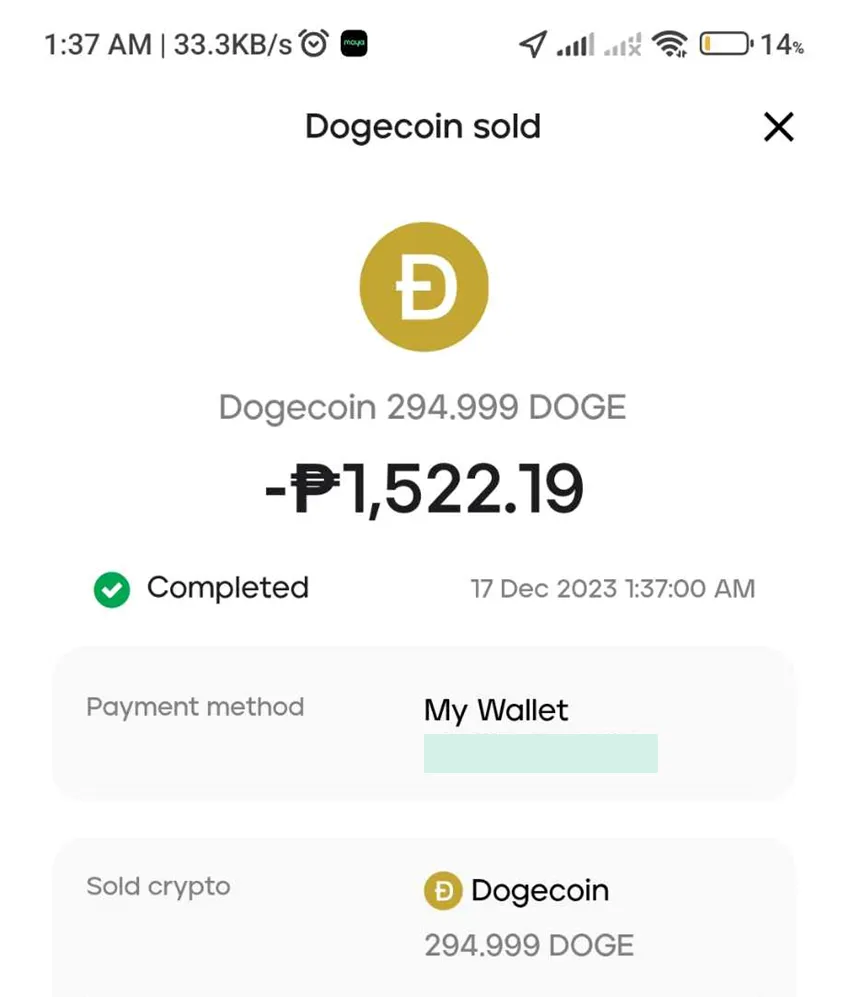Screen dimensions: 848x997
Task: Tap the green Completed checkmark icon
Action: (x=112, y=589)
